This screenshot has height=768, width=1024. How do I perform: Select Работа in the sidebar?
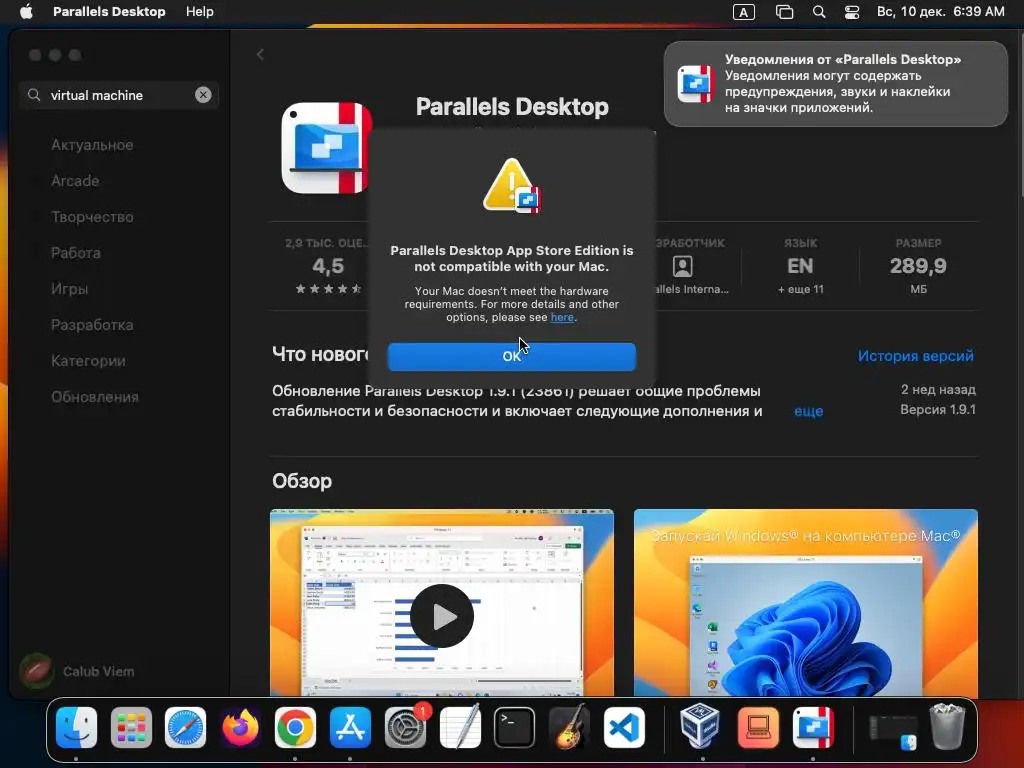point(76,253)
